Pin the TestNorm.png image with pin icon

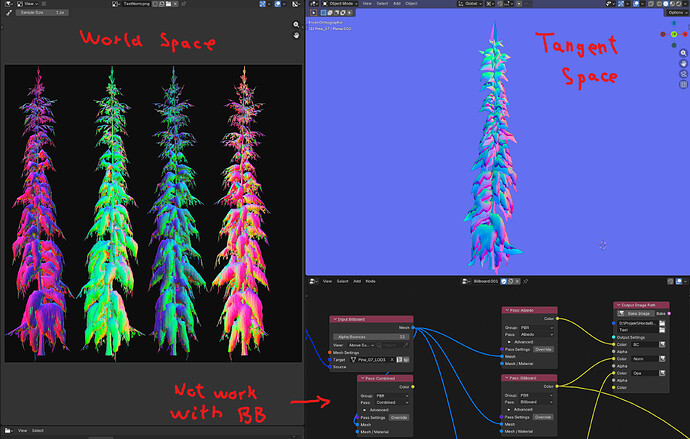point(184,4)
